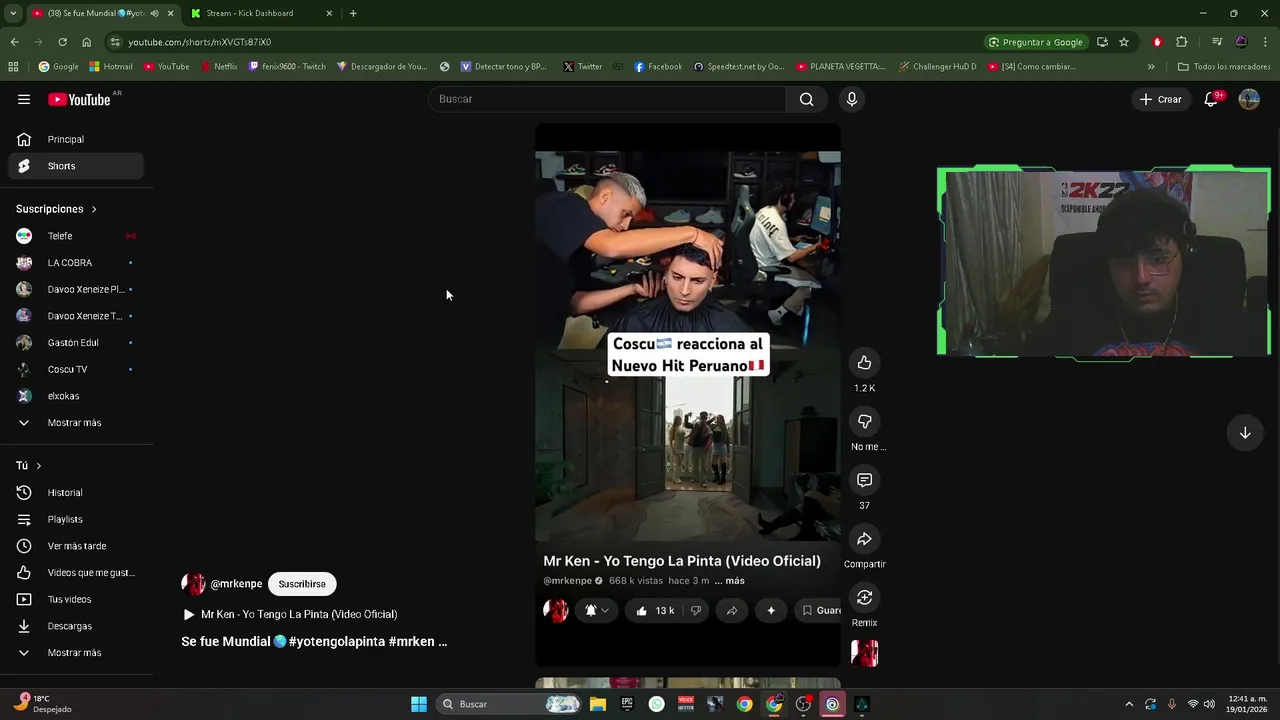Share the short via Compartir icon

click(x=864, y=539)
